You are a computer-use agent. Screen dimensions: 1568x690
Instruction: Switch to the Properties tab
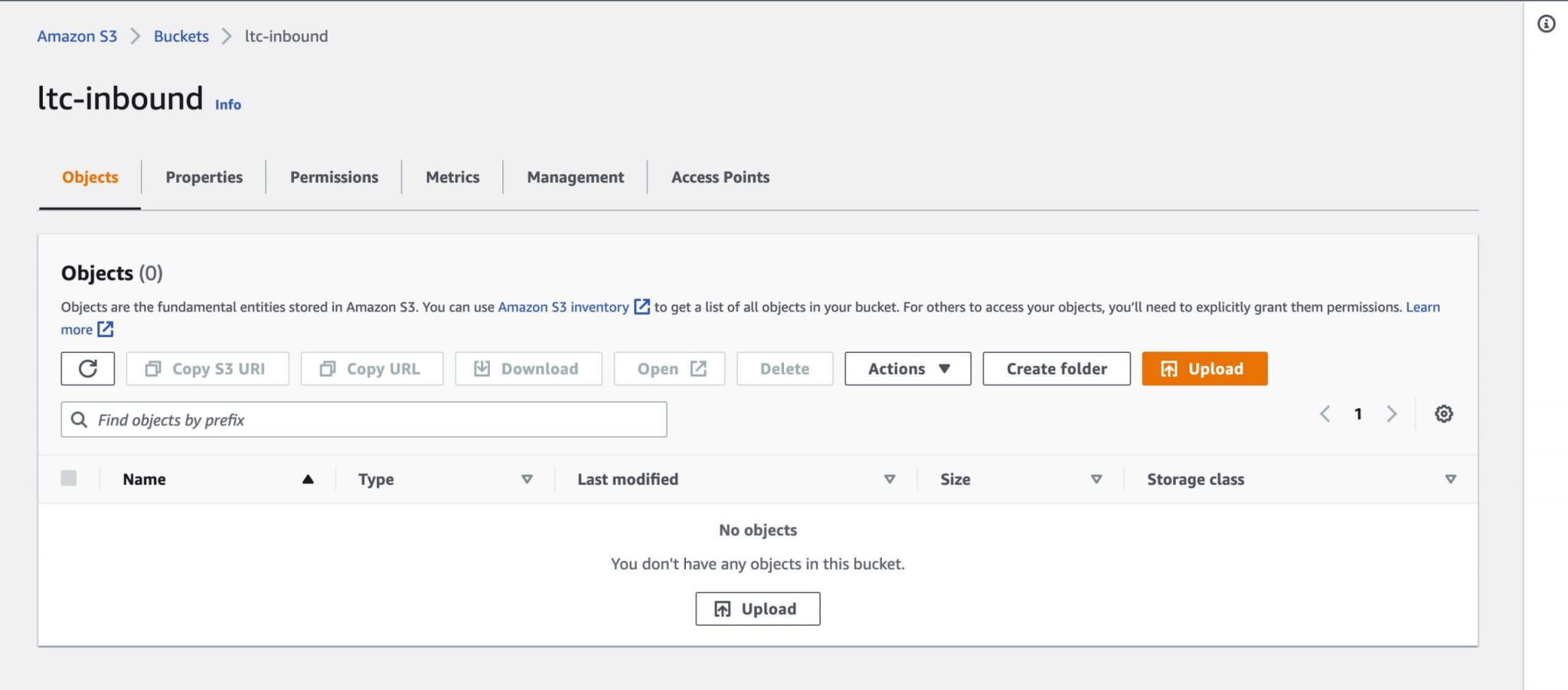coord(204,177)
